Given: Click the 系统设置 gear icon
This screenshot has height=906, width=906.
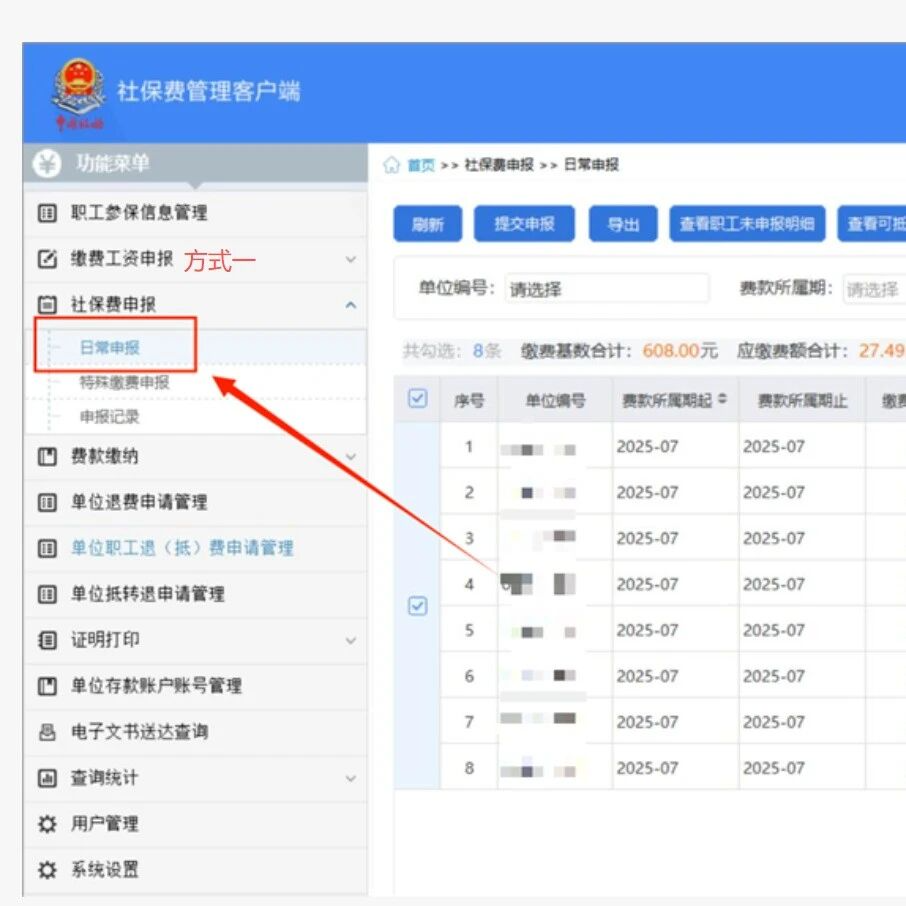Looking at the screenshot, I should 46,870.
